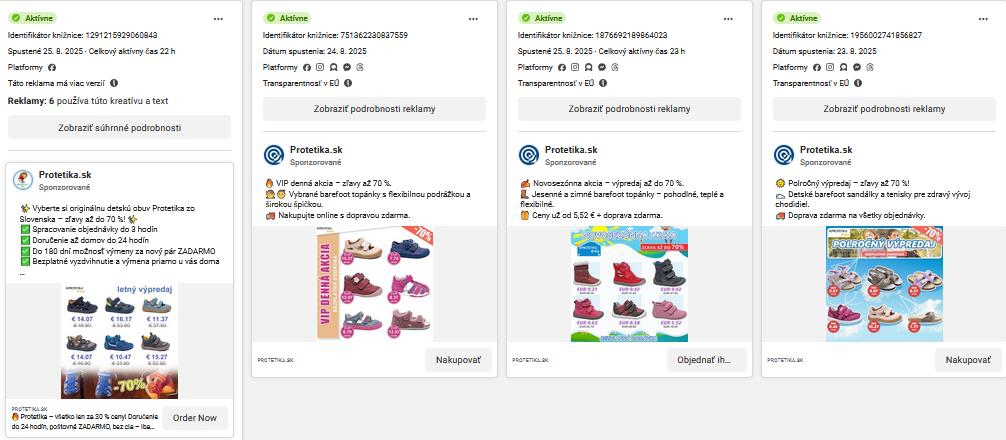Open three-dot menu on the letný výpredaj card
Screen dimensions: 1006x440
(219, 18)
